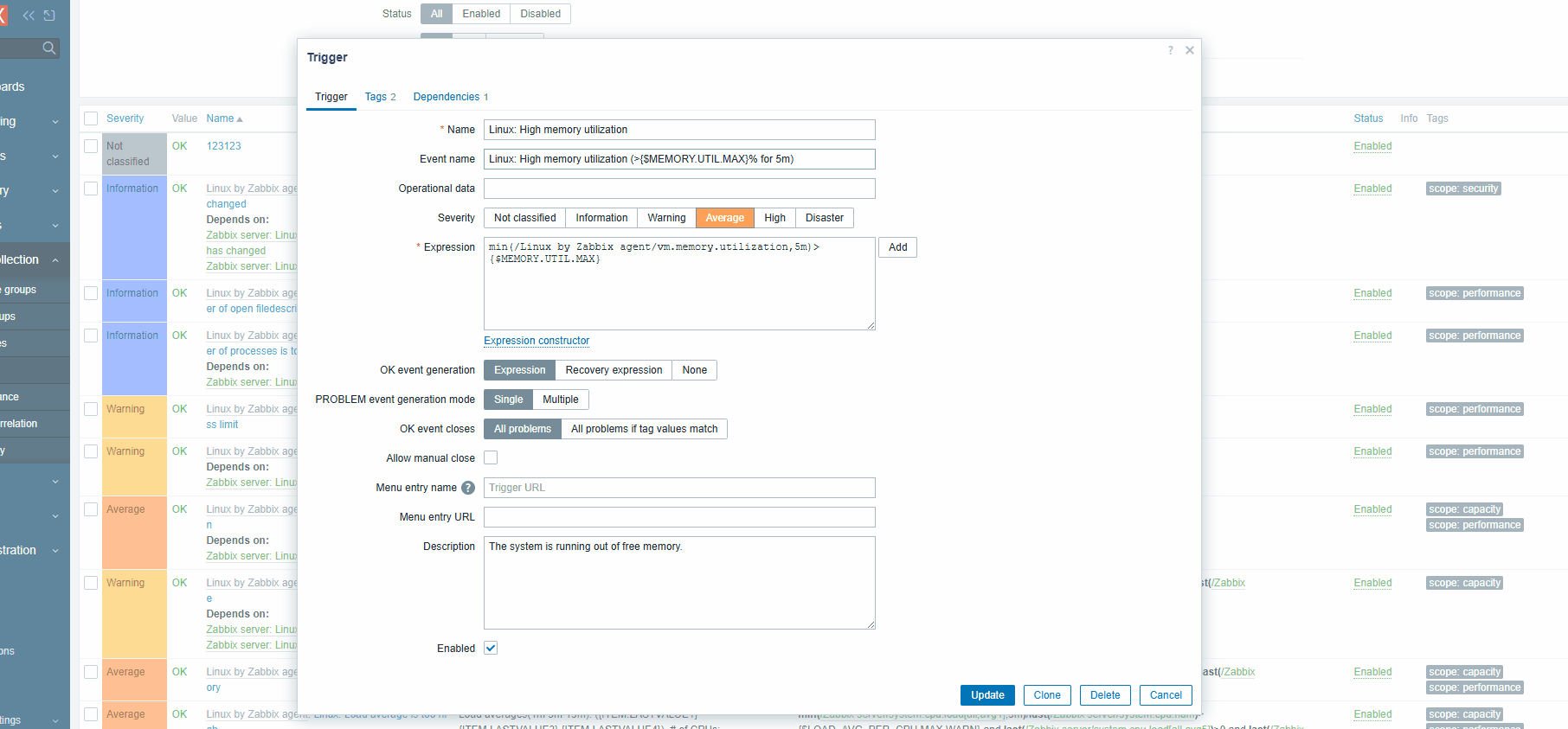1568x729 pixels.
Task: Click the Update button
Action: [x=987, y=695]
